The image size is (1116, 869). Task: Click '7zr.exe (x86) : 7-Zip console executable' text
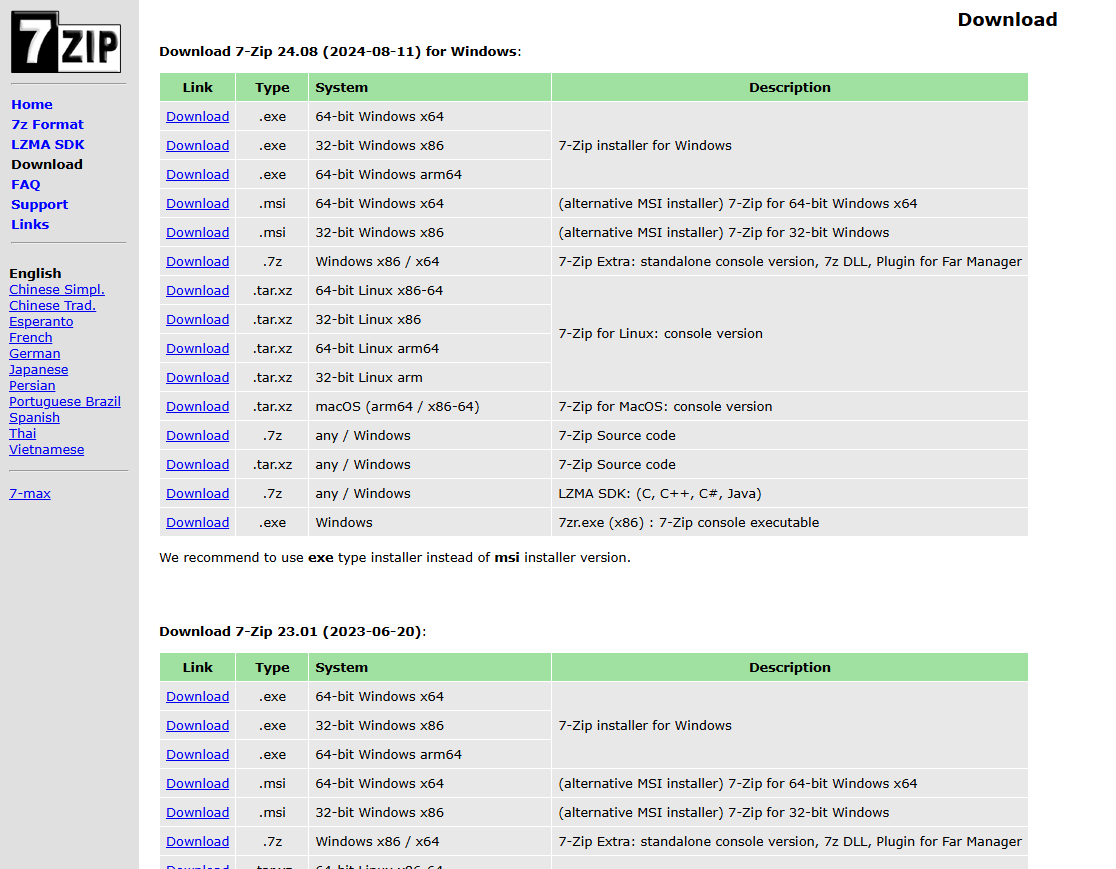689,523
